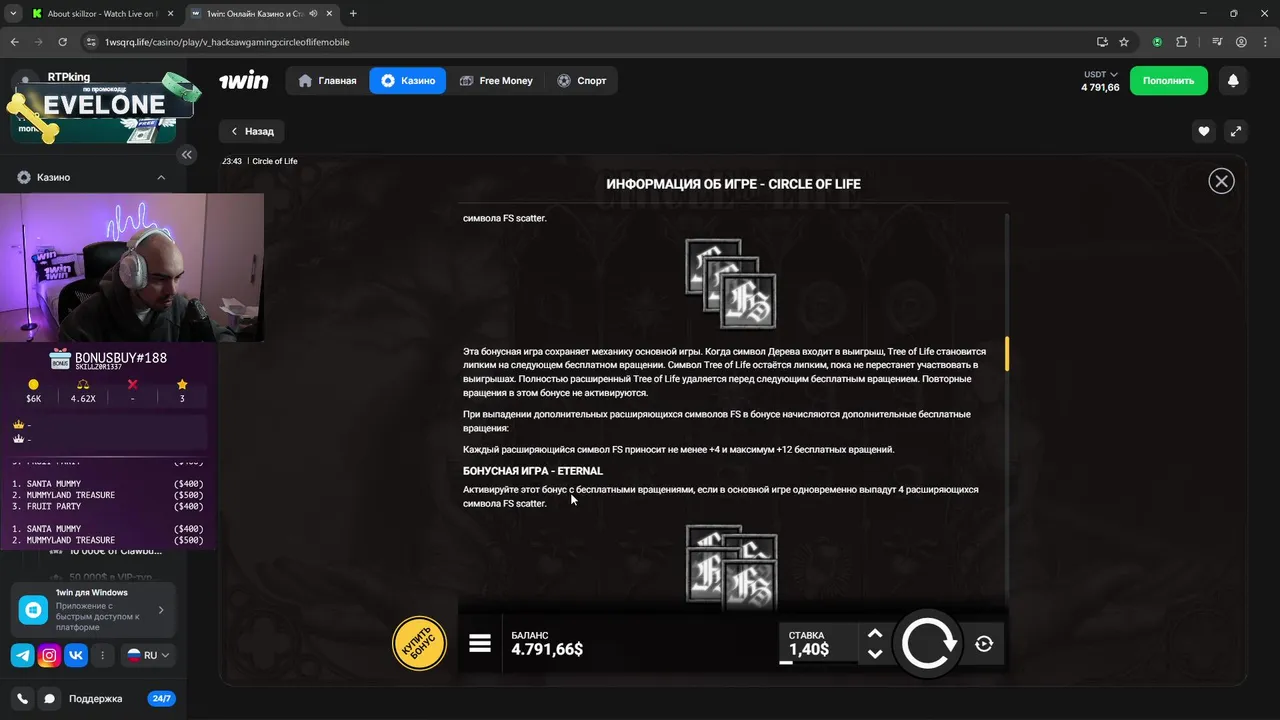Click the yellow buy bonus button
The image size is (1280, 720).
tap(419, 643)
